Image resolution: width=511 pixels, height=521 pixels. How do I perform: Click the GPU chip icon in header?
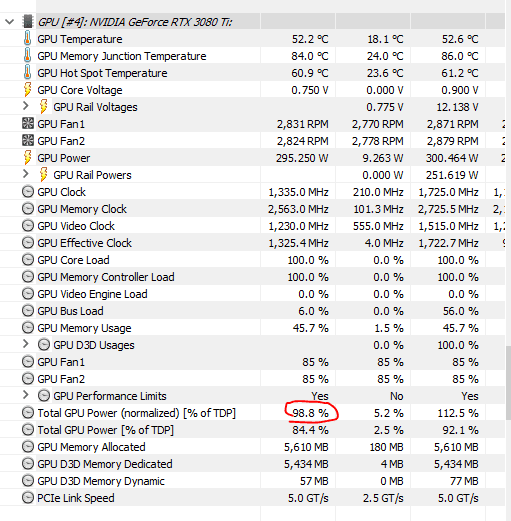[28, 22]
